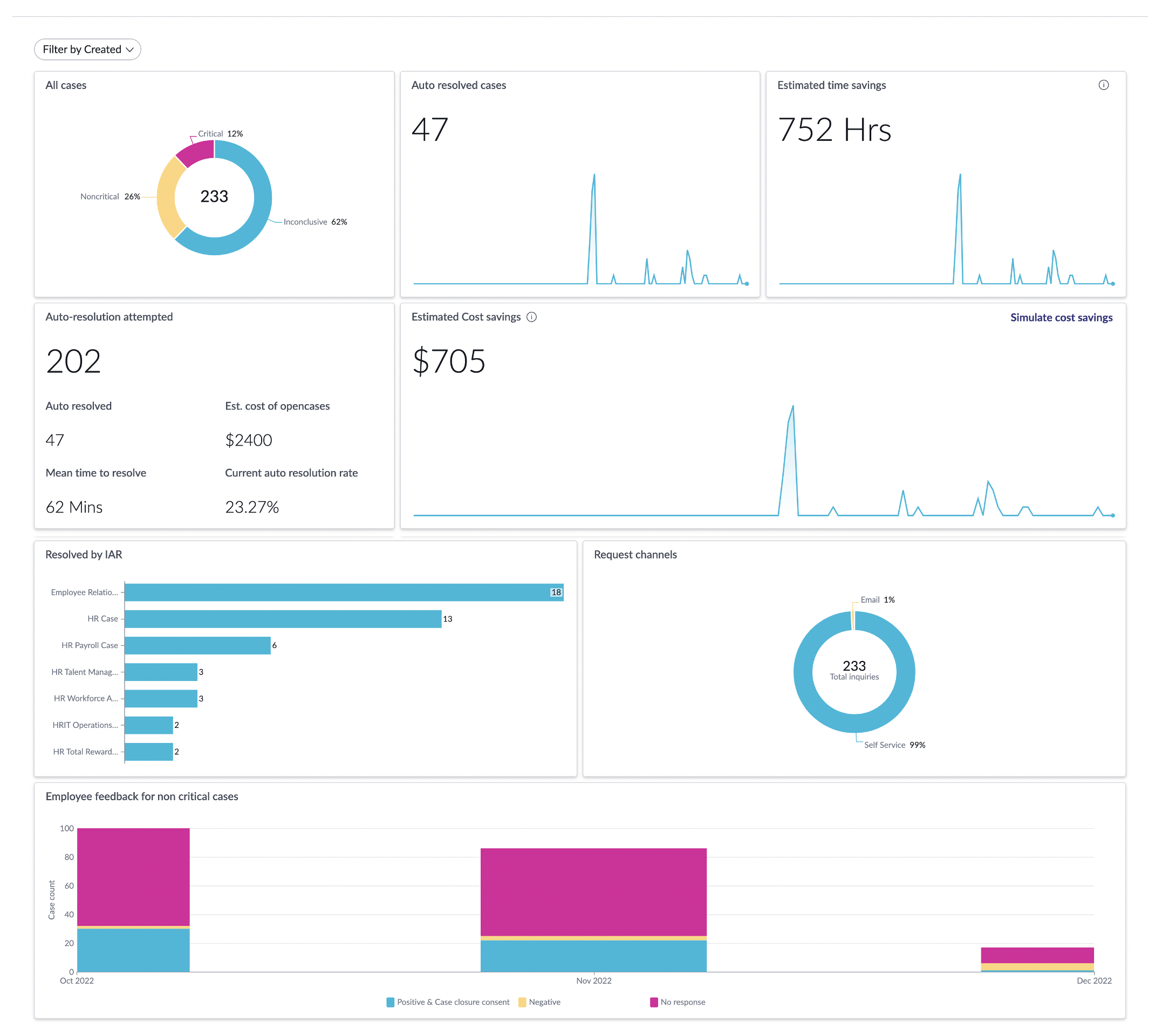Click the HR Workforce bar
This screenshot has height=1036, width=1162.
[161, 698]
